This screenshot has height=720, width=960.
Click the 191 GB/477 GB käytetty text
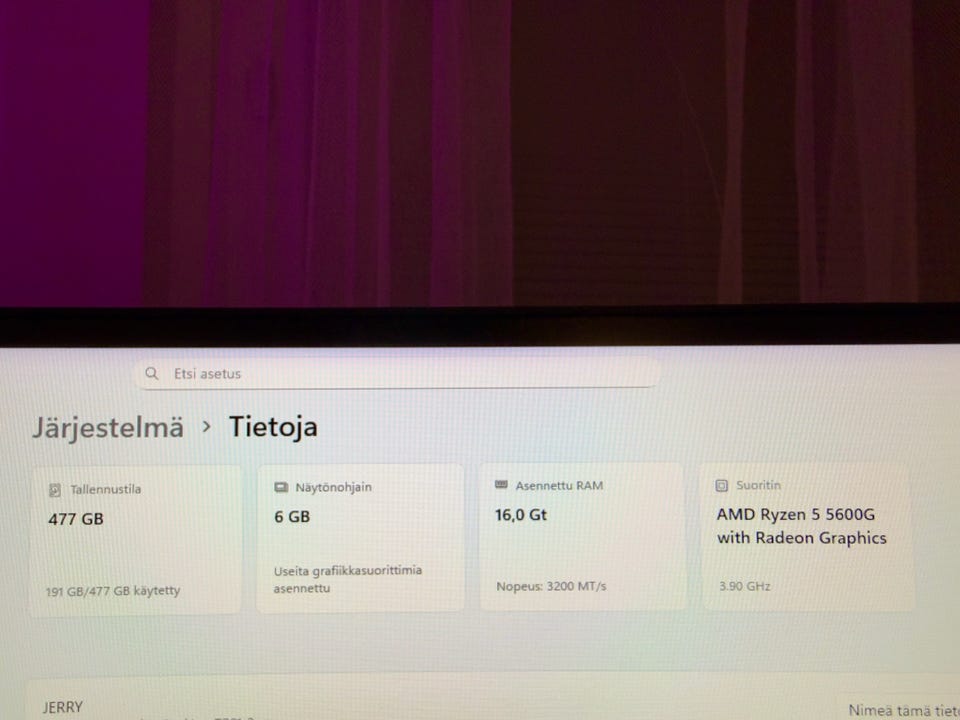(x=113, y=591)
